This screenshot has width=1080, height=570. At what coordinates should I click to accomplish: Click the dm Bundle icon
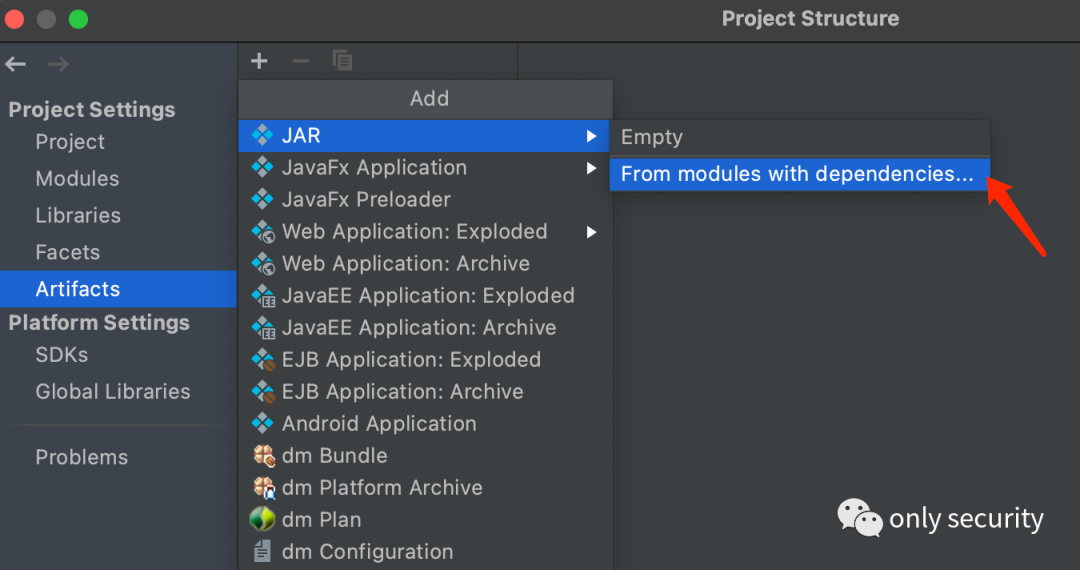coord(263,456)
